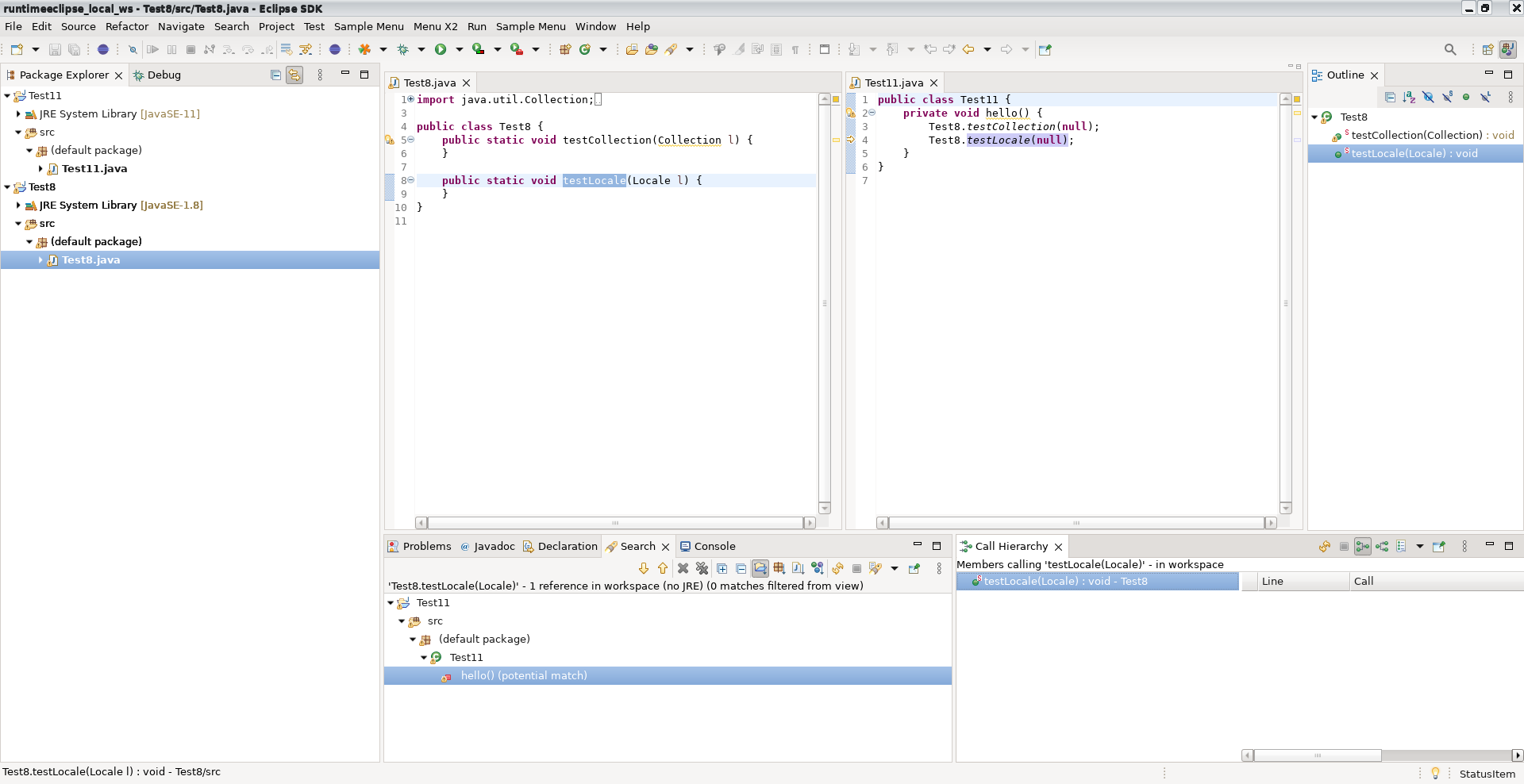Pin the Search view
Image resolution: width=1524 pixels, height=784 pixels.
914,568
